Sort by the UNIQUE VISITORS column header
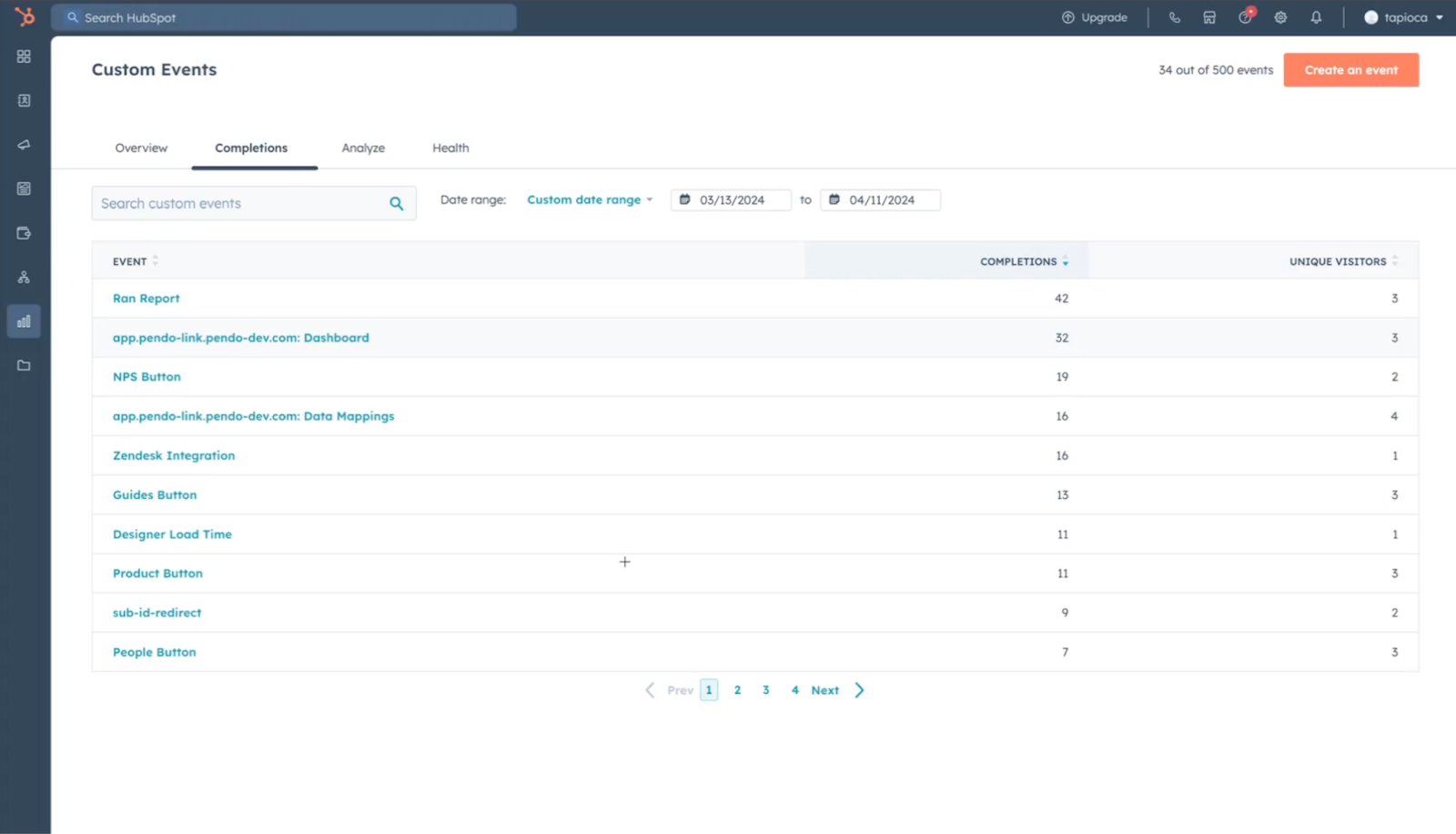Viewport: 1456px width, 834px height. point(1343,261)
